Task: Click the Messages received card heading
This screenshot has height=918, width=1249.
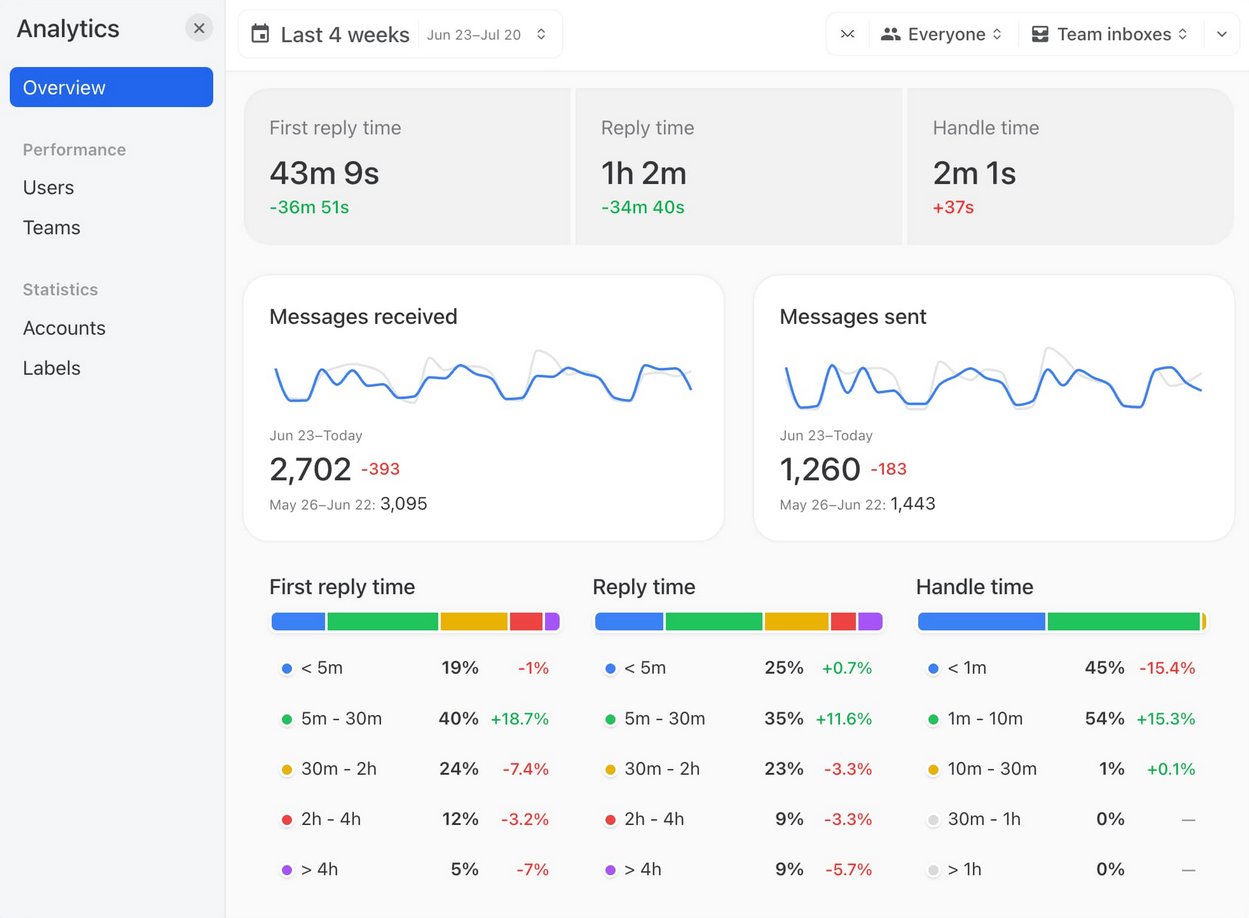Action: click(363, 317)
